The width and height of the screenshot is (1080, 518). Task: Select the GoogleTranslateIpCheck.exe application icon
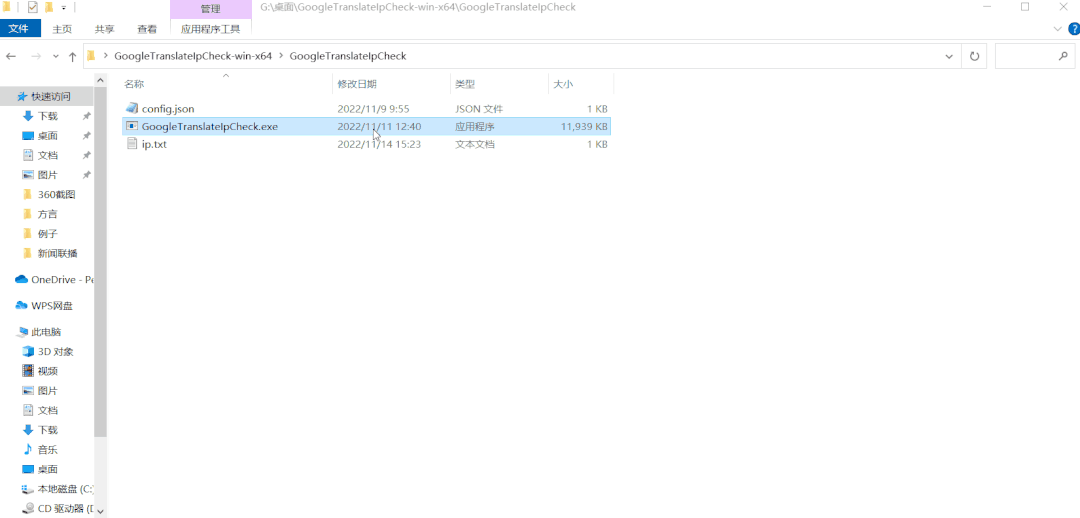[x=132, y=127]
